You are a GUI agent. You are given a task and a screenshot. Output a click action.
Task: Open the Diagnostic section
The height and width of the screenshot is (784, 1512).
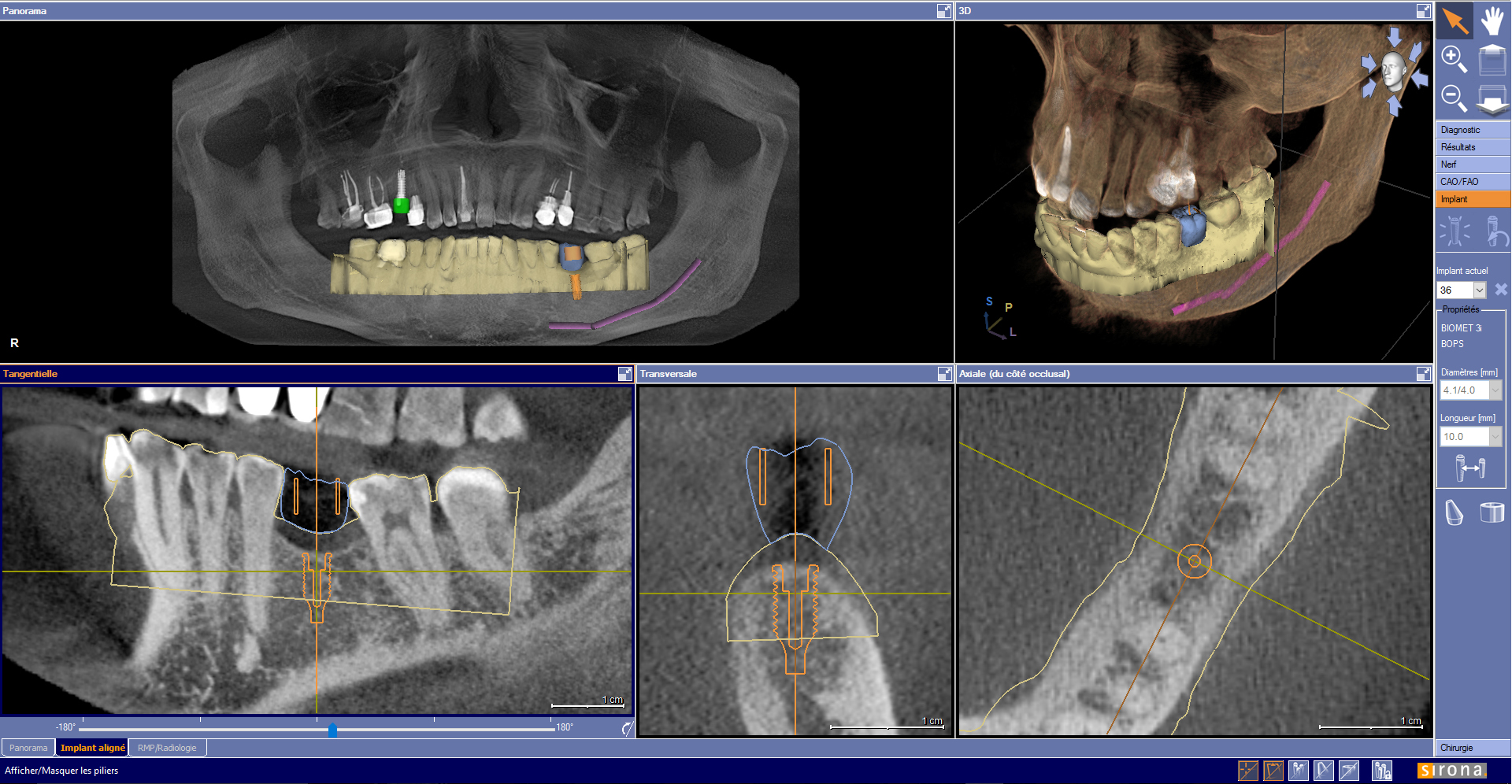(x=1471, y=130)
